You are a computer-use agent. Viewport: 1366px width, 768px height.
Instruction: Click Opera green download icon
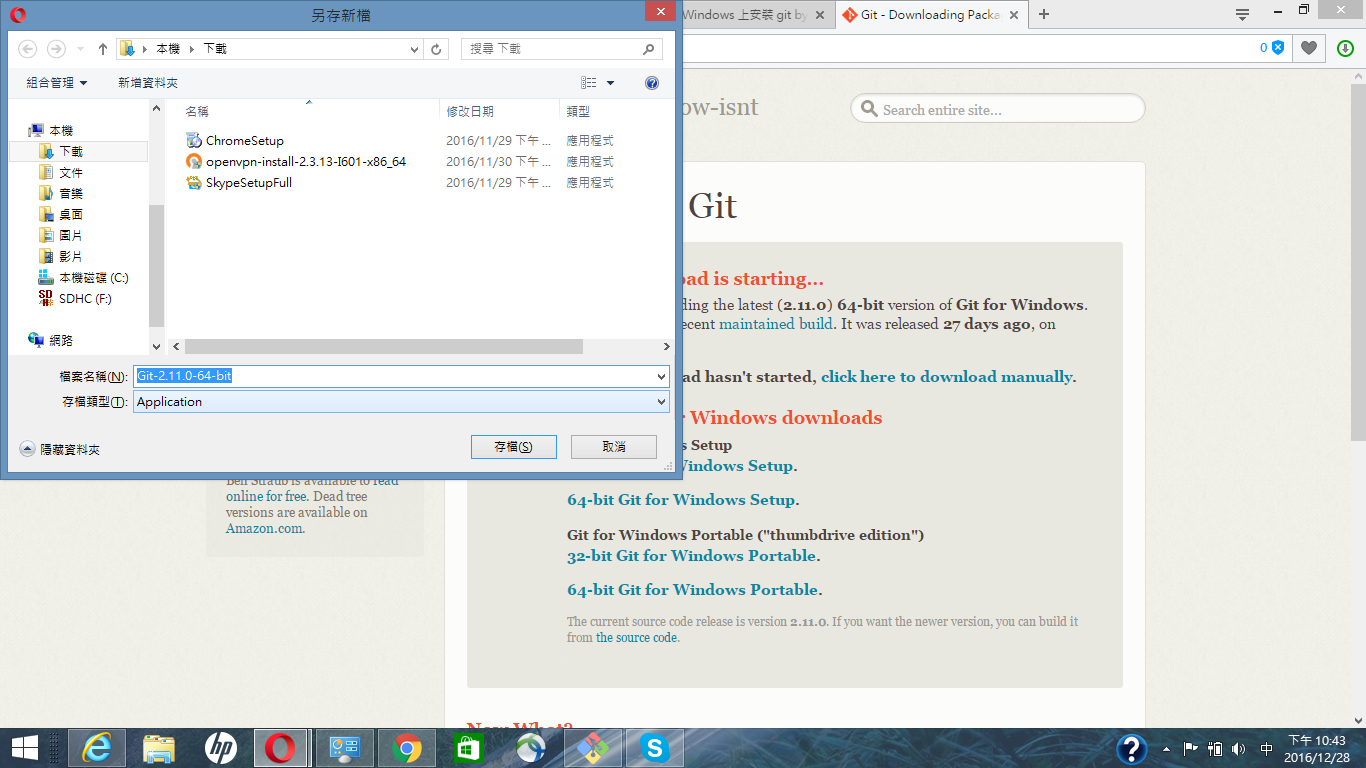[x=1345, y=48]
